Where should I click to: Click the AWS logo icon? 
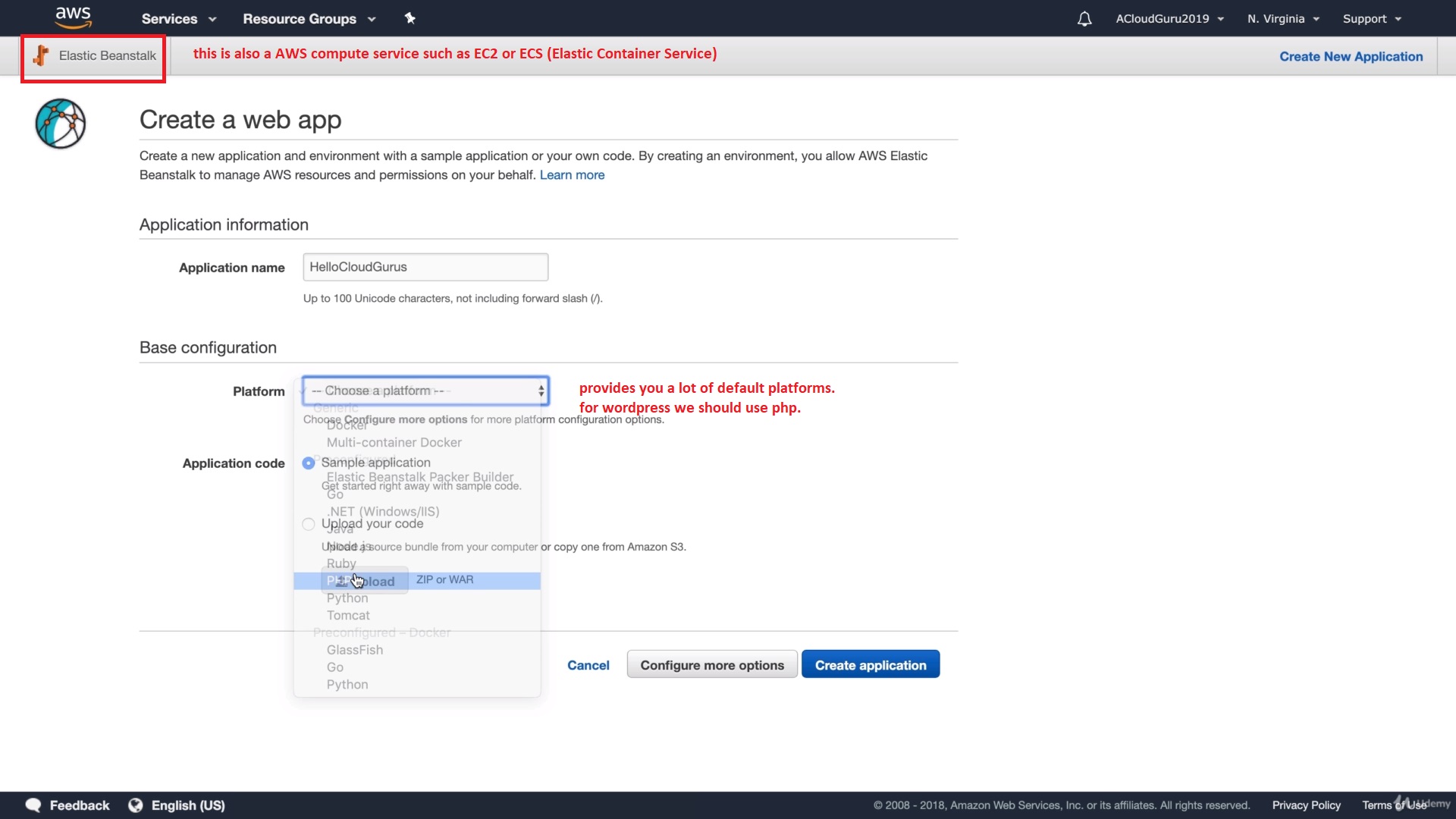coord(74,17)
